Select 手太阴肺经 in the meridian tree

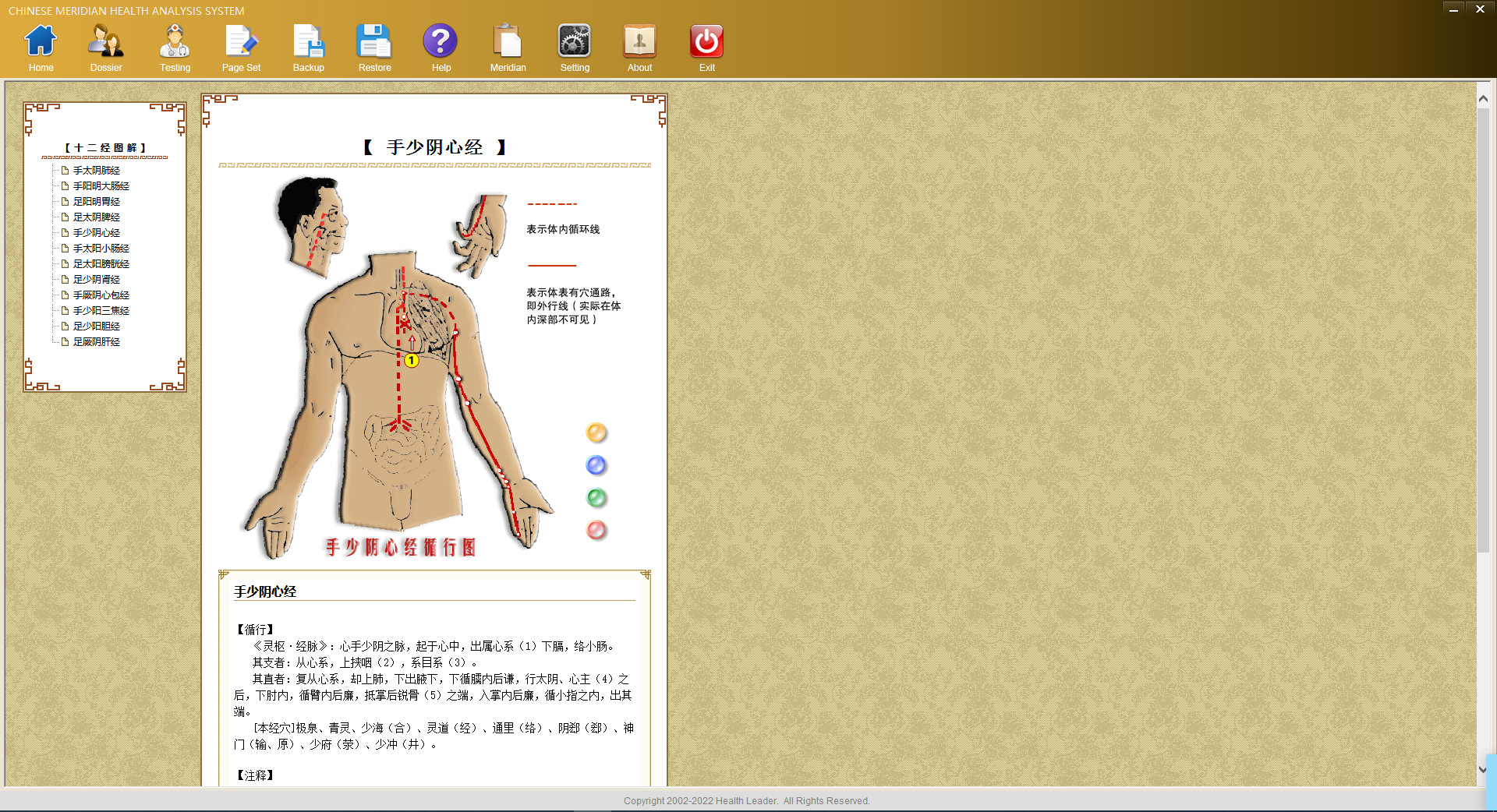(97, 170)
